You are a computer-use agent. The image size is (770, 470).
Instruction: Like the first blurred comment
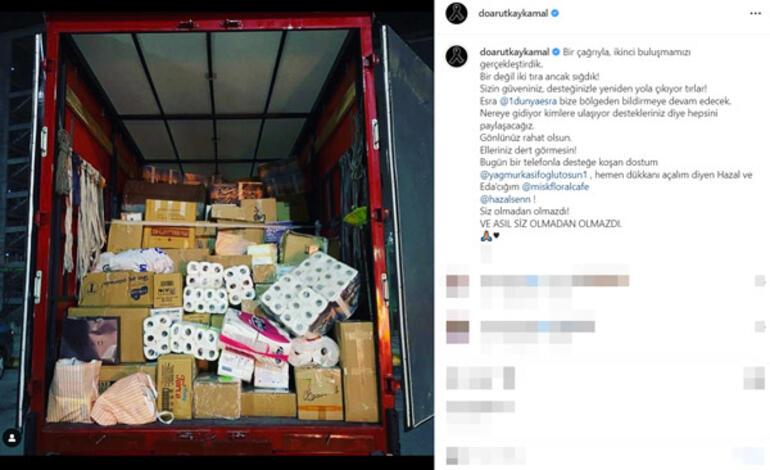coord(760,281)
